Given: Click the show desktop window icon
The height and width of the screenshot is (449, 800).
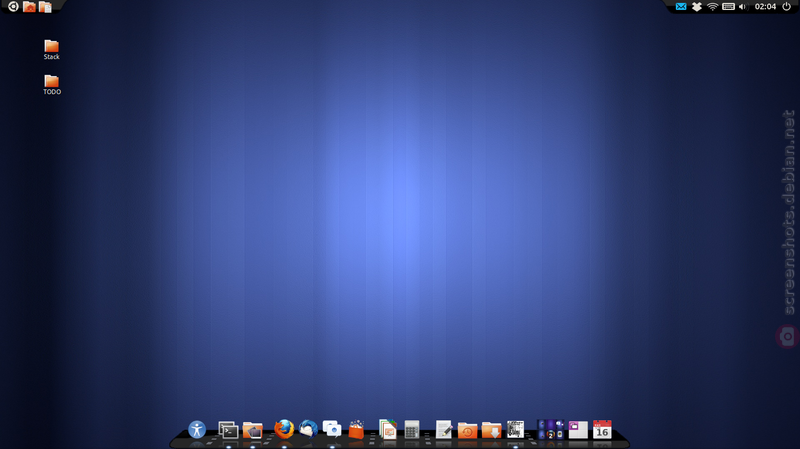Looking at the screenshot, I should (x=578, y=430).
